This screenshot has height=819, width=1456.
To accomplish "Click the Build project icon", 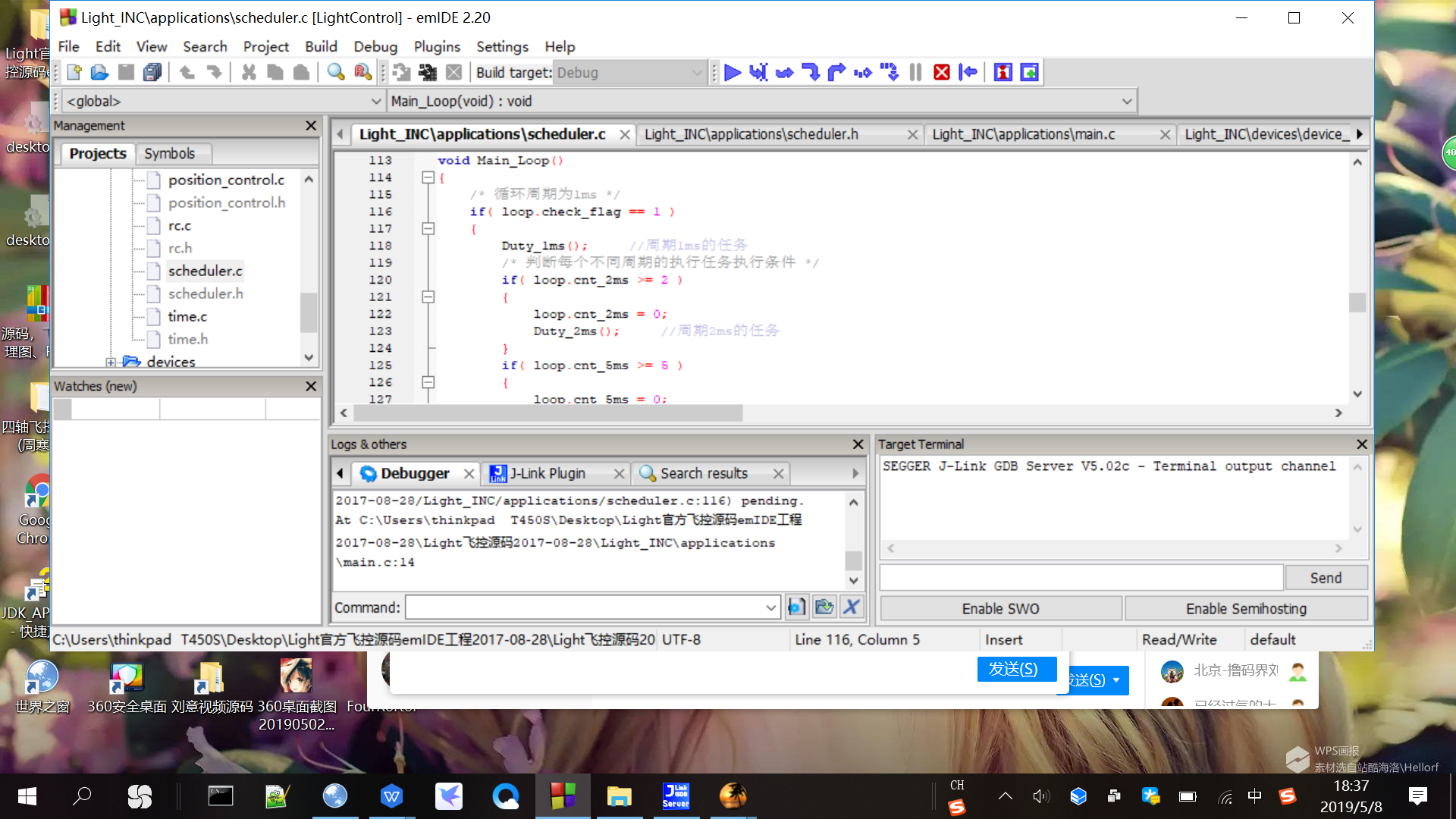I will pos(401,72).
